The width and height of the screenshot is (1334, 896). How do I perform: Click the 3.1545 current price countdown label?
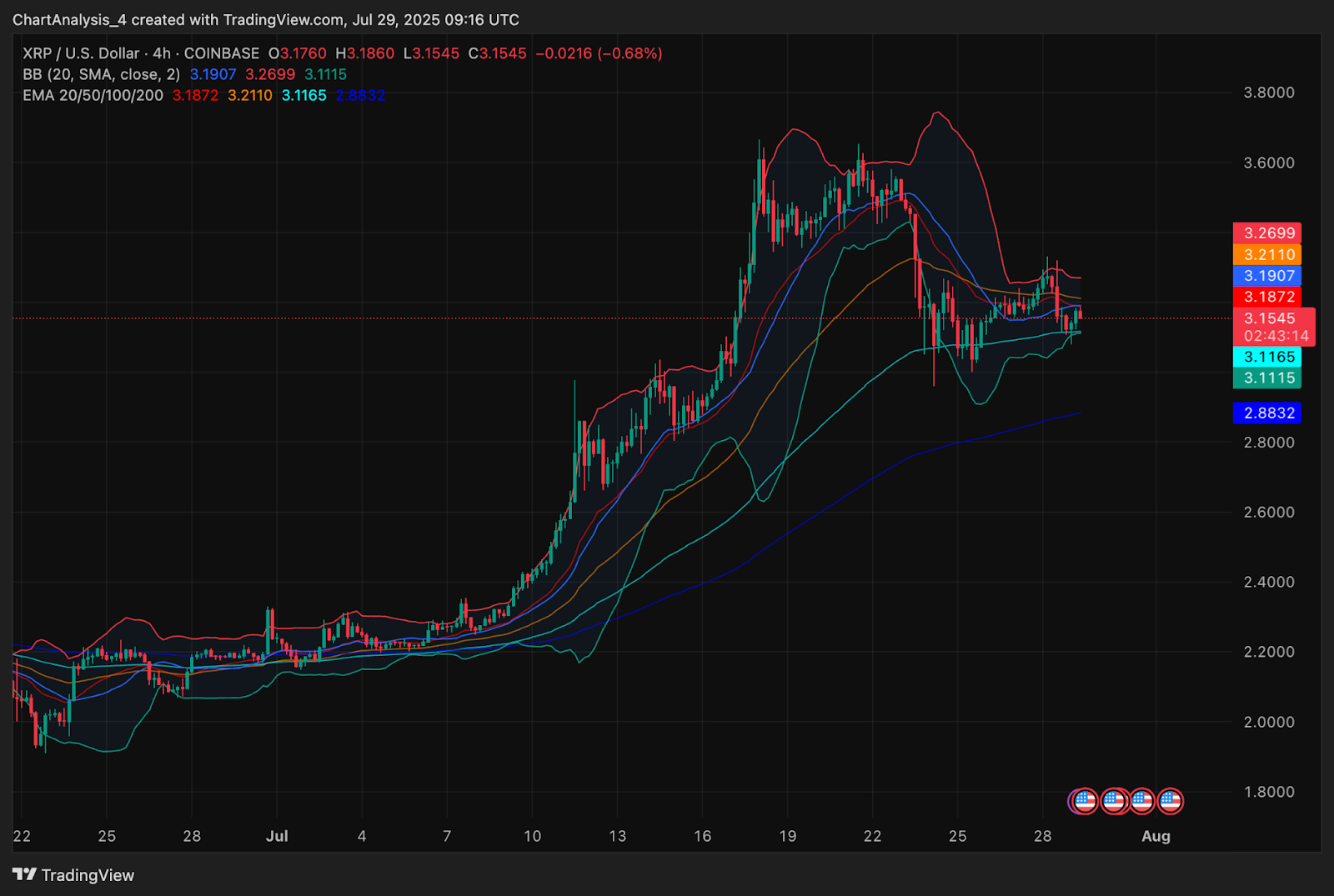(1275, 327)
